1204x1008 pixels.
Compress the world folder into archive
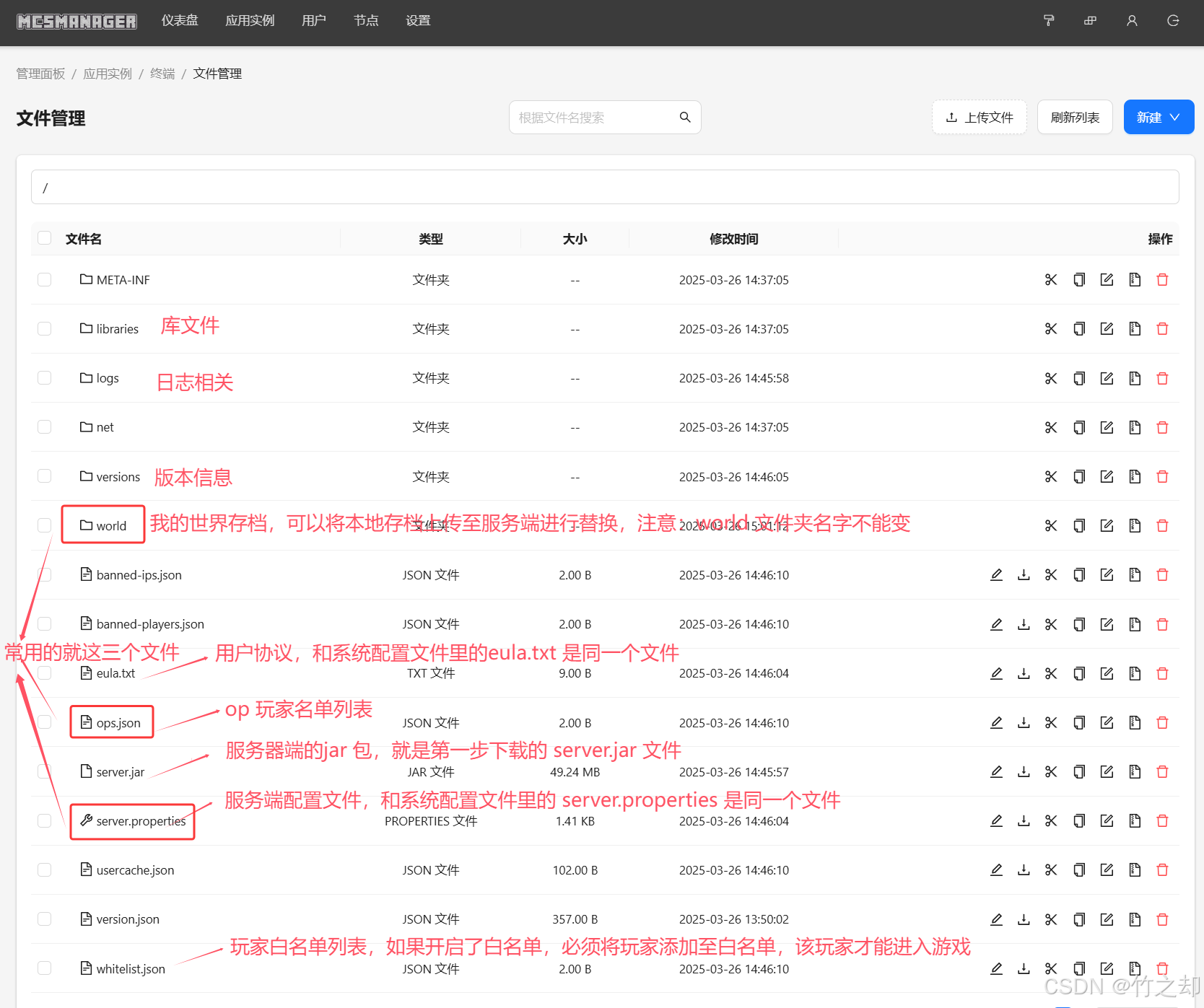[1135, 526]
